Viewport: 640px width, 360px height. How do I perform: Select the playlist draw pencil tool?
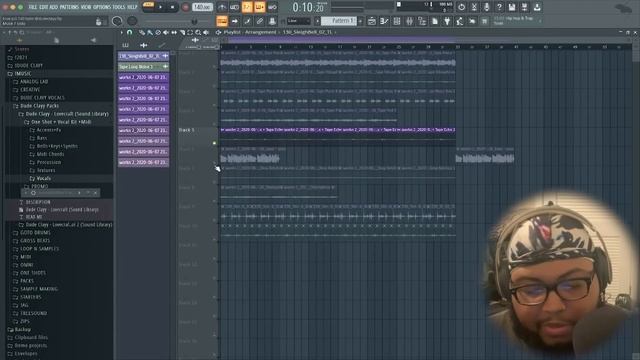tap(142, 32)
